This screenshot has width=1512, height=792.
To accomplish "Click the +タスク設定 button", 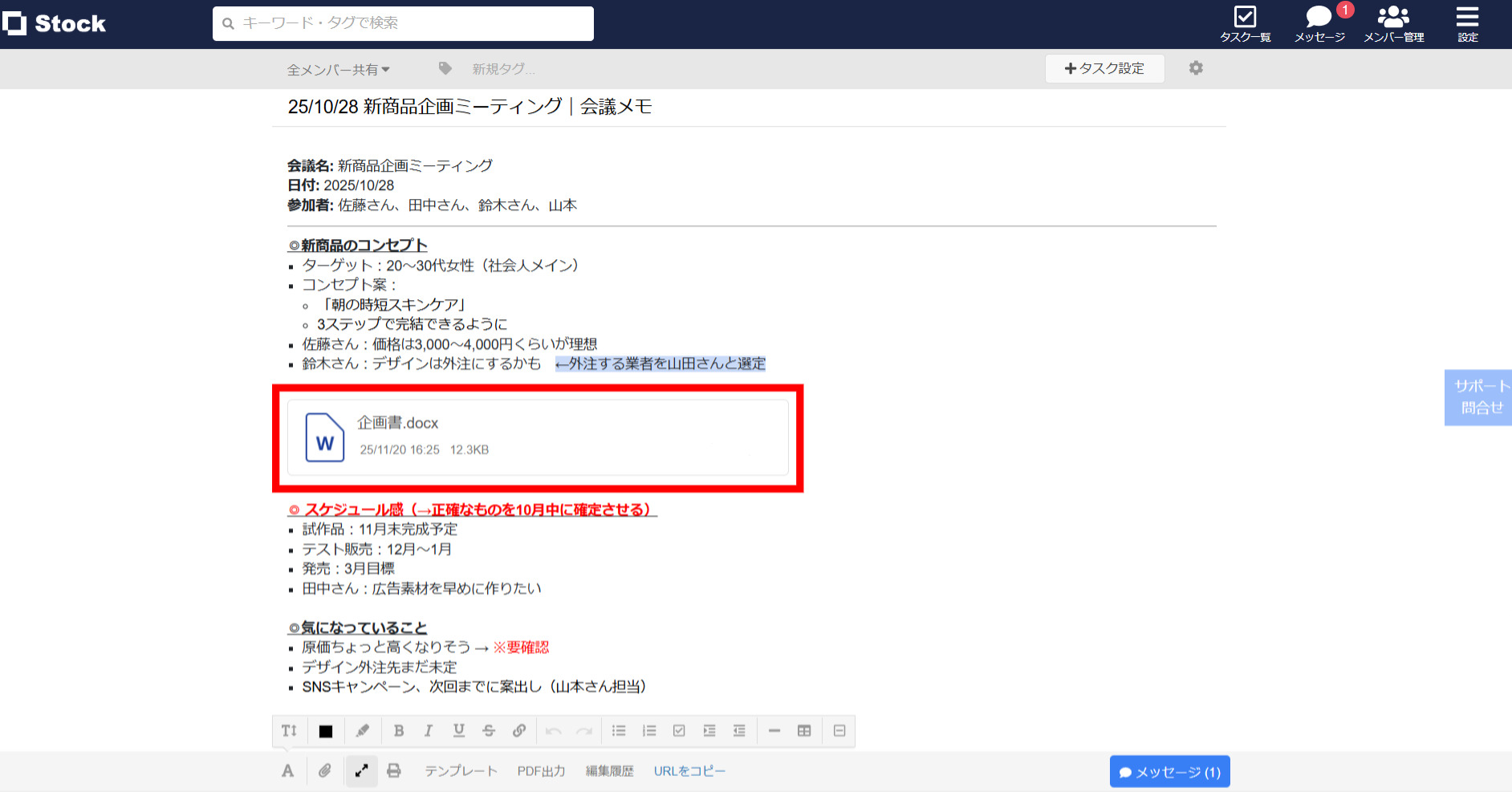I will coord(1104,68).
